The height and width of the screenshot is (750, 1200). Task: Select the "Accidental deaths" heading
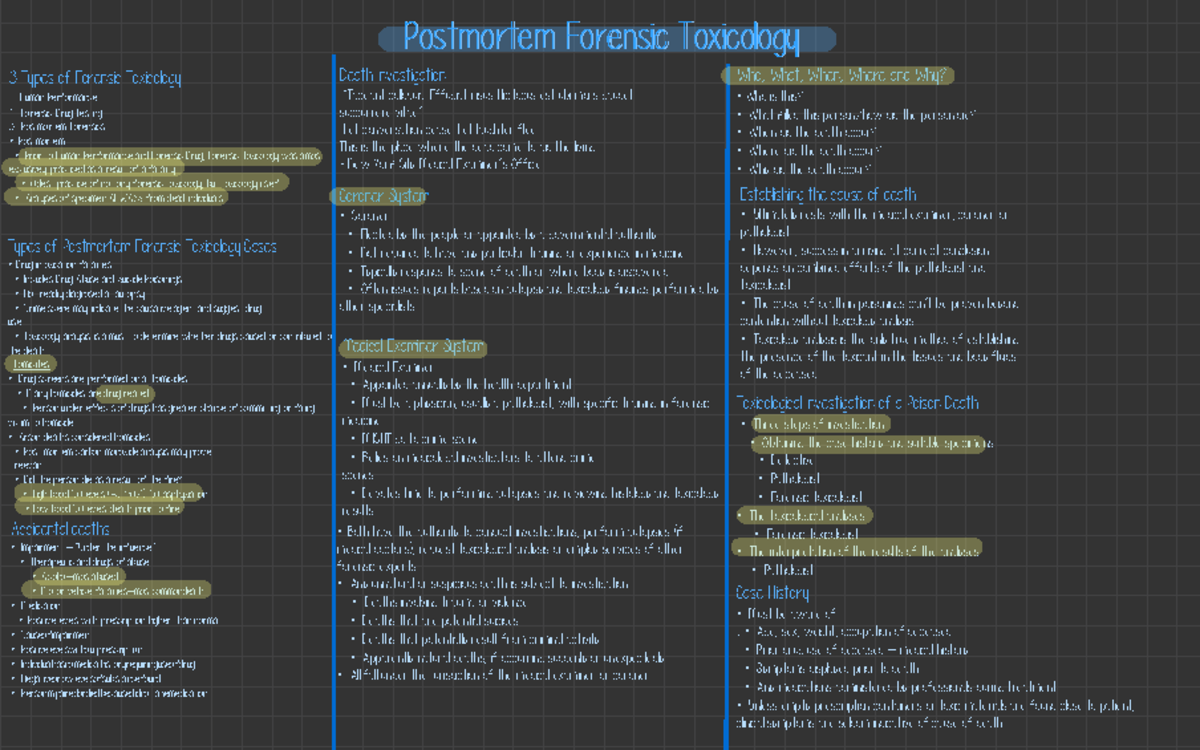[x=61, y=528]
